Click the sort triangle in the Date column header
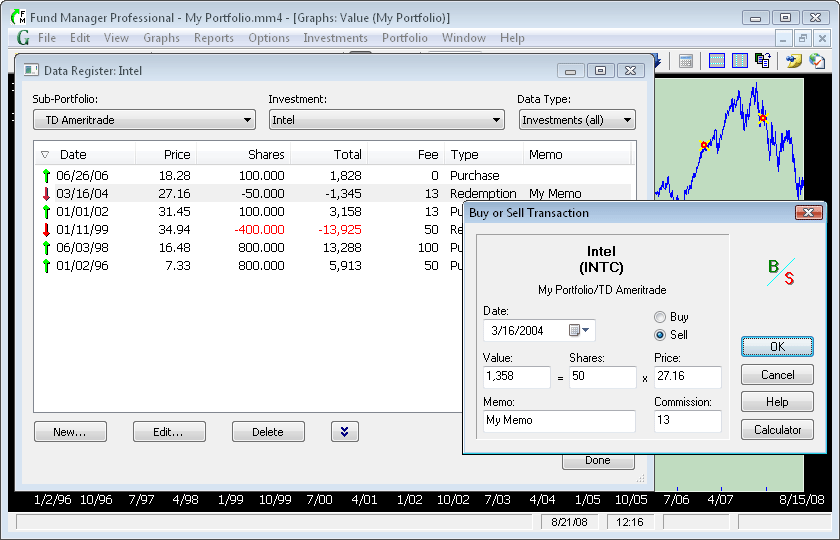The image size is (840, 540). 45,155
